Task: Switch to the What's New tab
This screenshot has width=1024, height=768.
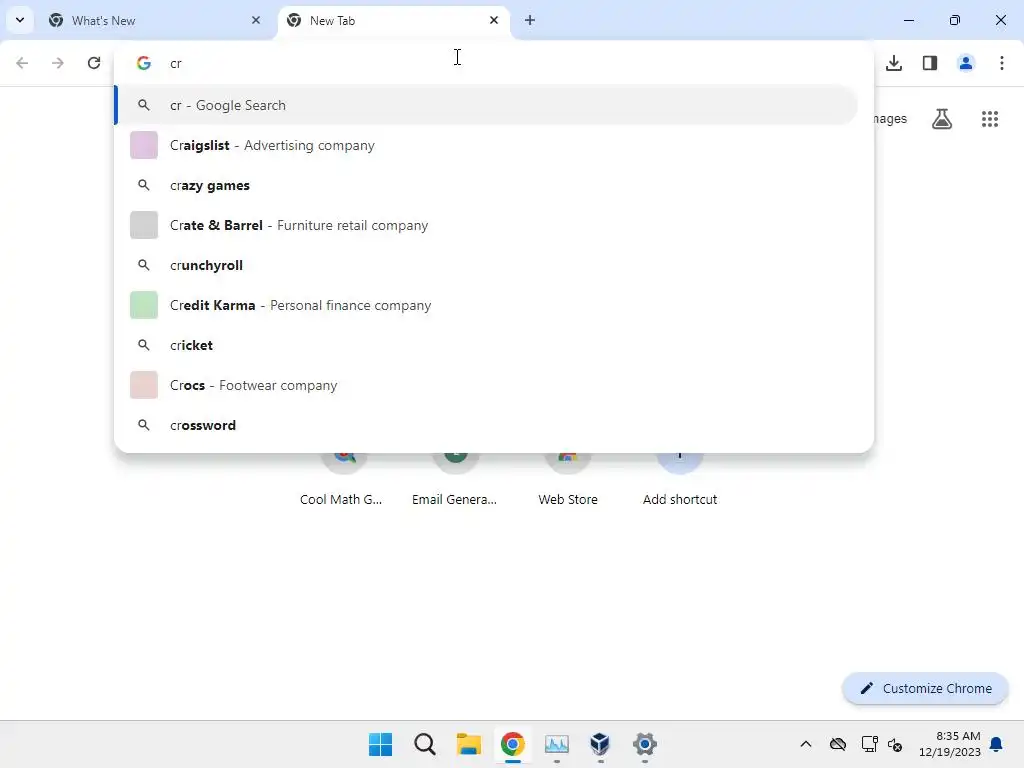Action: coord(156,21)
